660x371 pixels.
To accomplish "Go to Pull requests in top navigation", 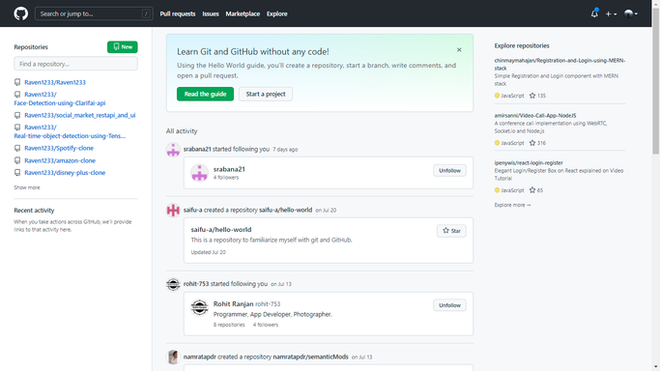I will click(178, 14).
